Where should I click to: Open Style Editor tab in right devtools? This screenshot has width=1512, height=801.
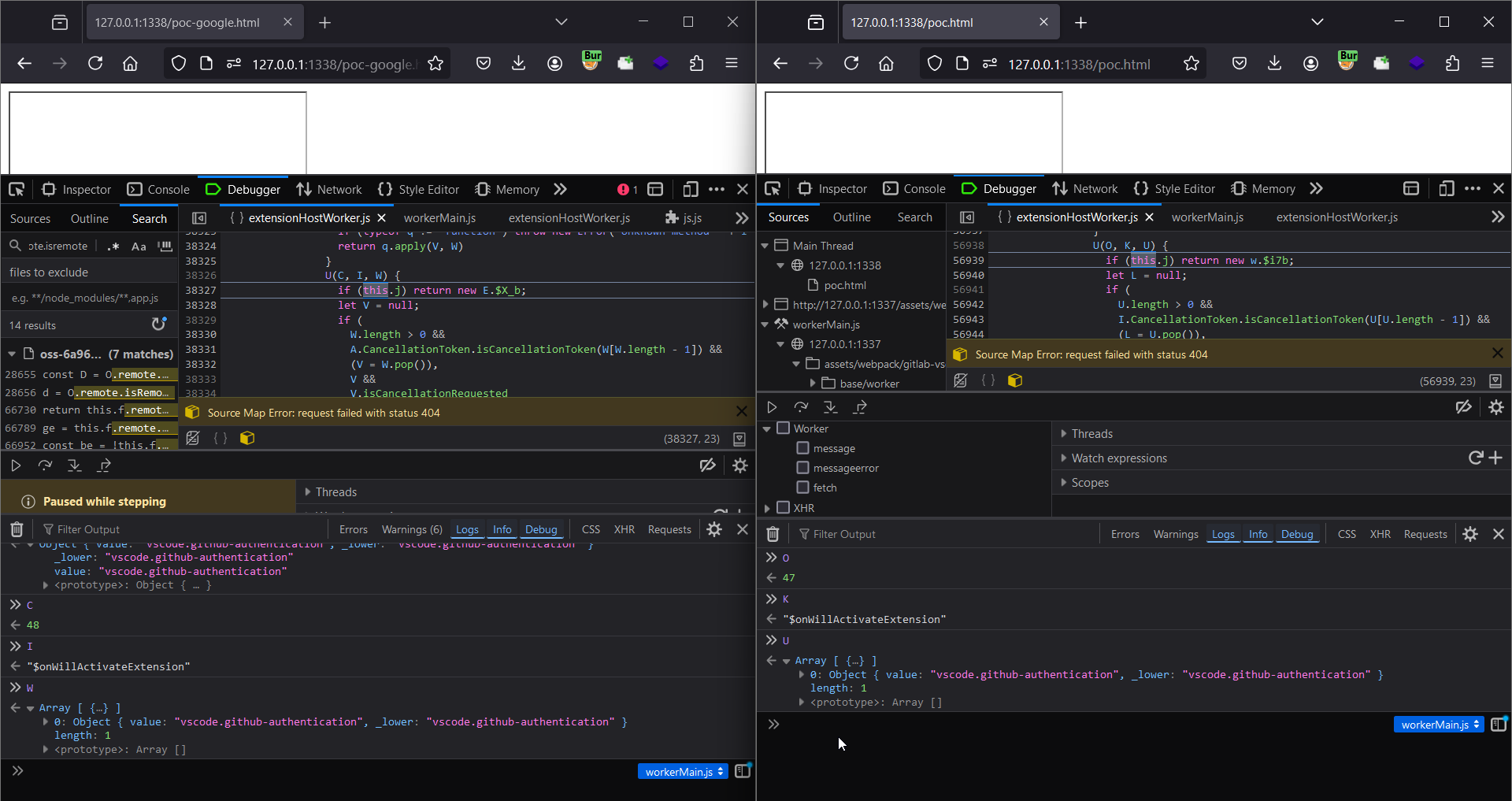[x=1174, y=189]
